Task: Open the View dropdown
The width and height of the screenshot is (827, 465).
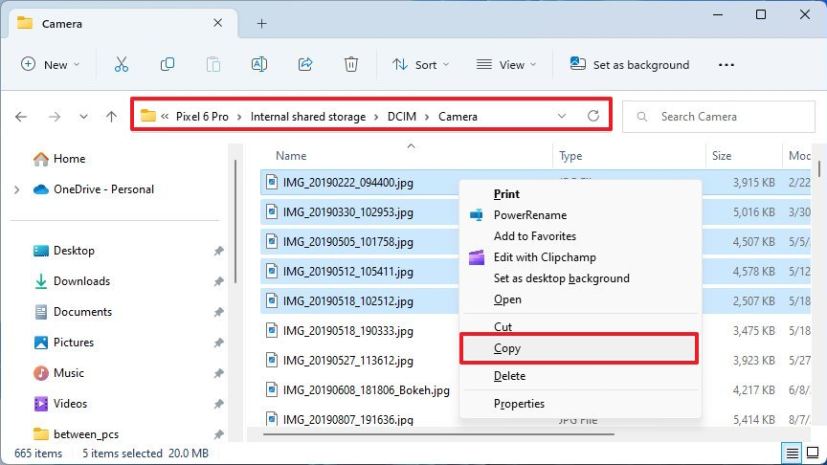Action: [x=506, y=64]
